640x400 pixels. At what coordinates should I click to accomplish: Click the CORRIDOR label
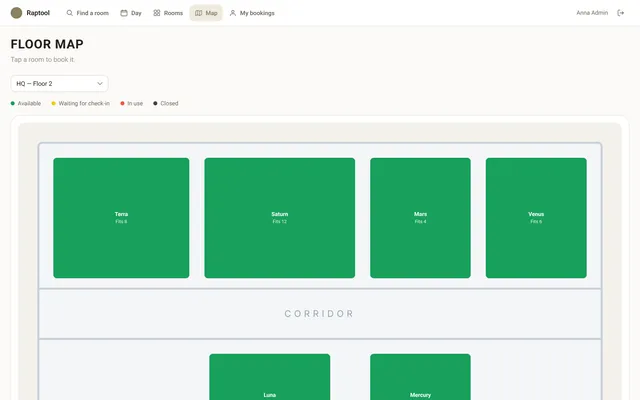pyautogui.click(x=319, y=313)
